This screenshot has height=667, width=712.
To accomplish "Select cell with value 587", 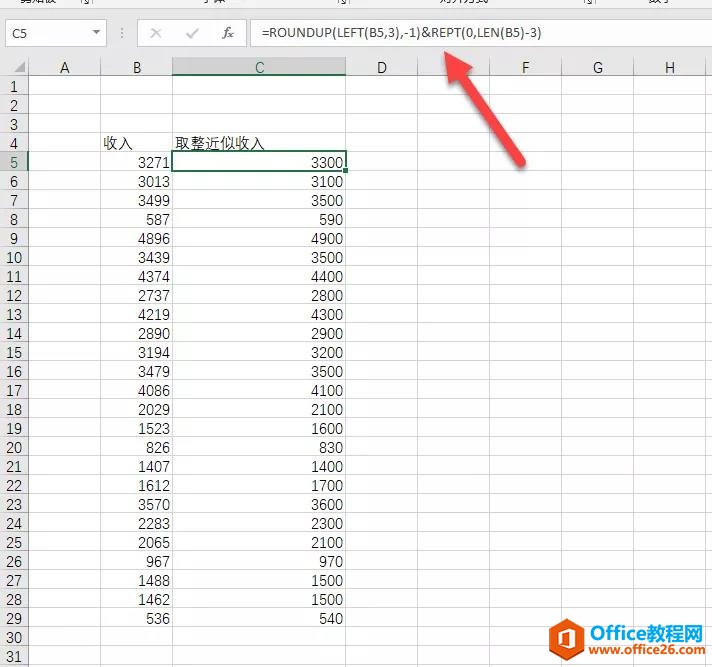I will click(x=137, y=219).
